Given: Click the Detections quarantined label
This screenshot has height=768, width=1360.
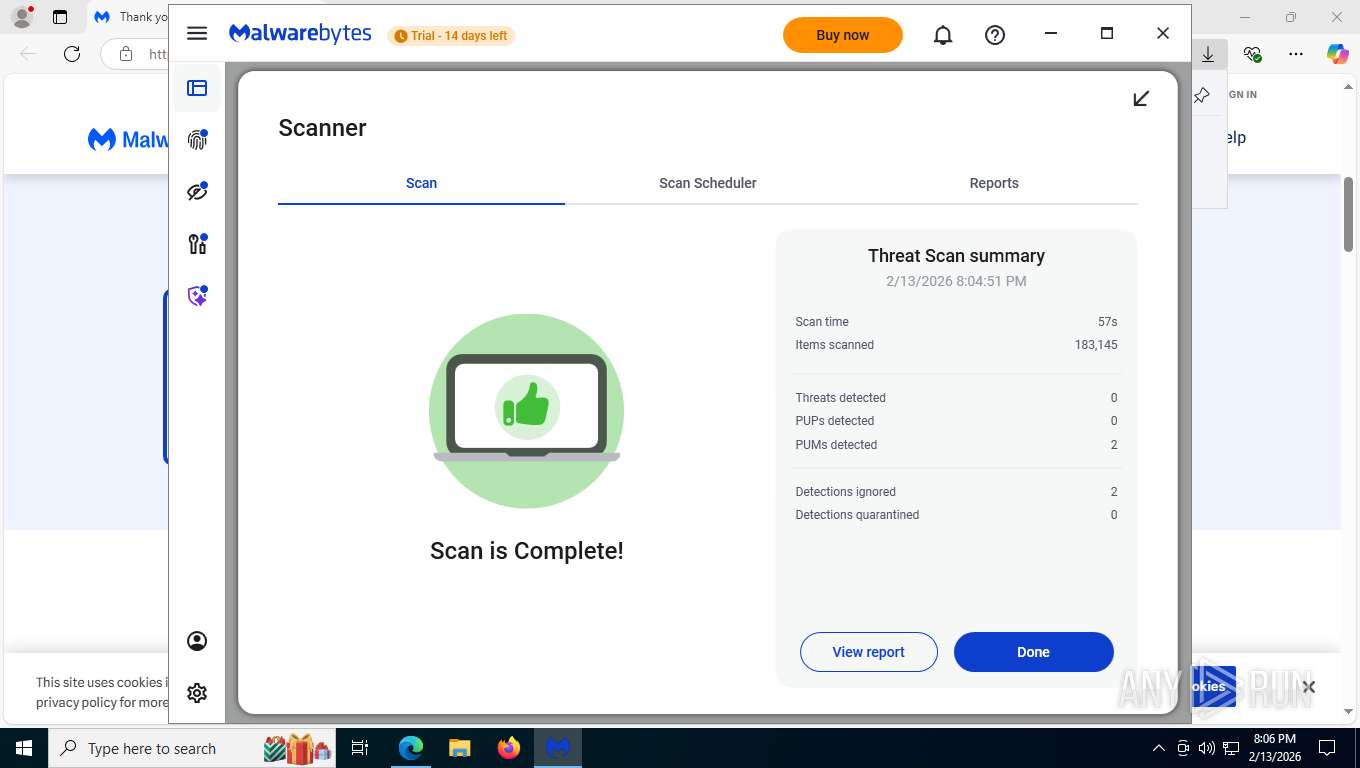Looking at the screenshot, I should pyautogui.click(x=857, y=515).
